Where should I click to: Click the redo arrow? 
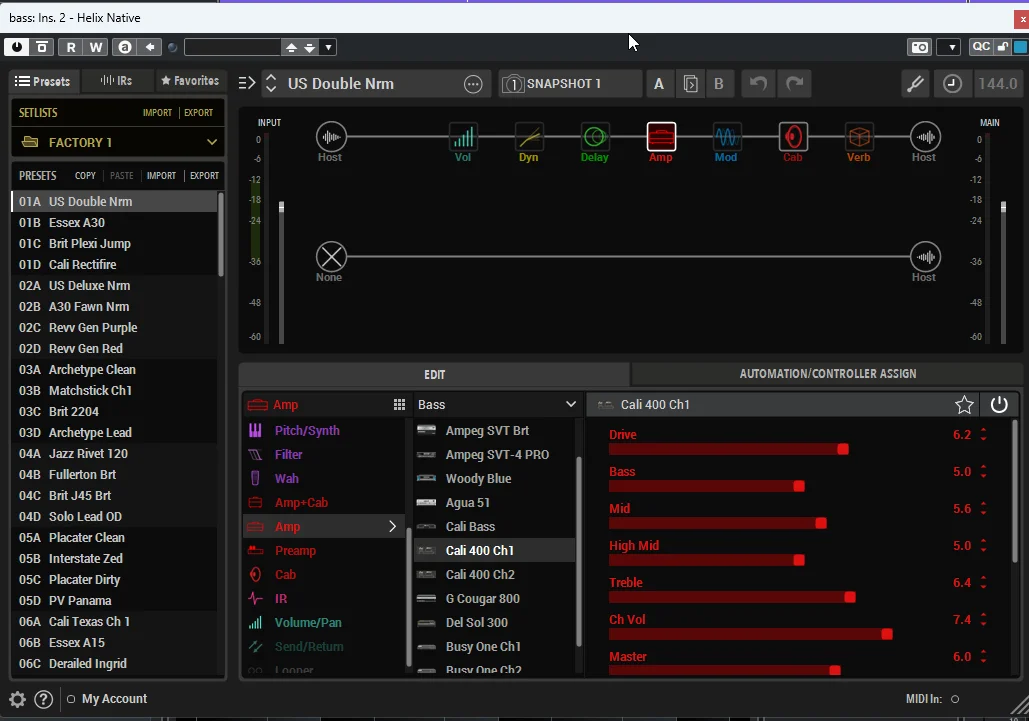795,84
